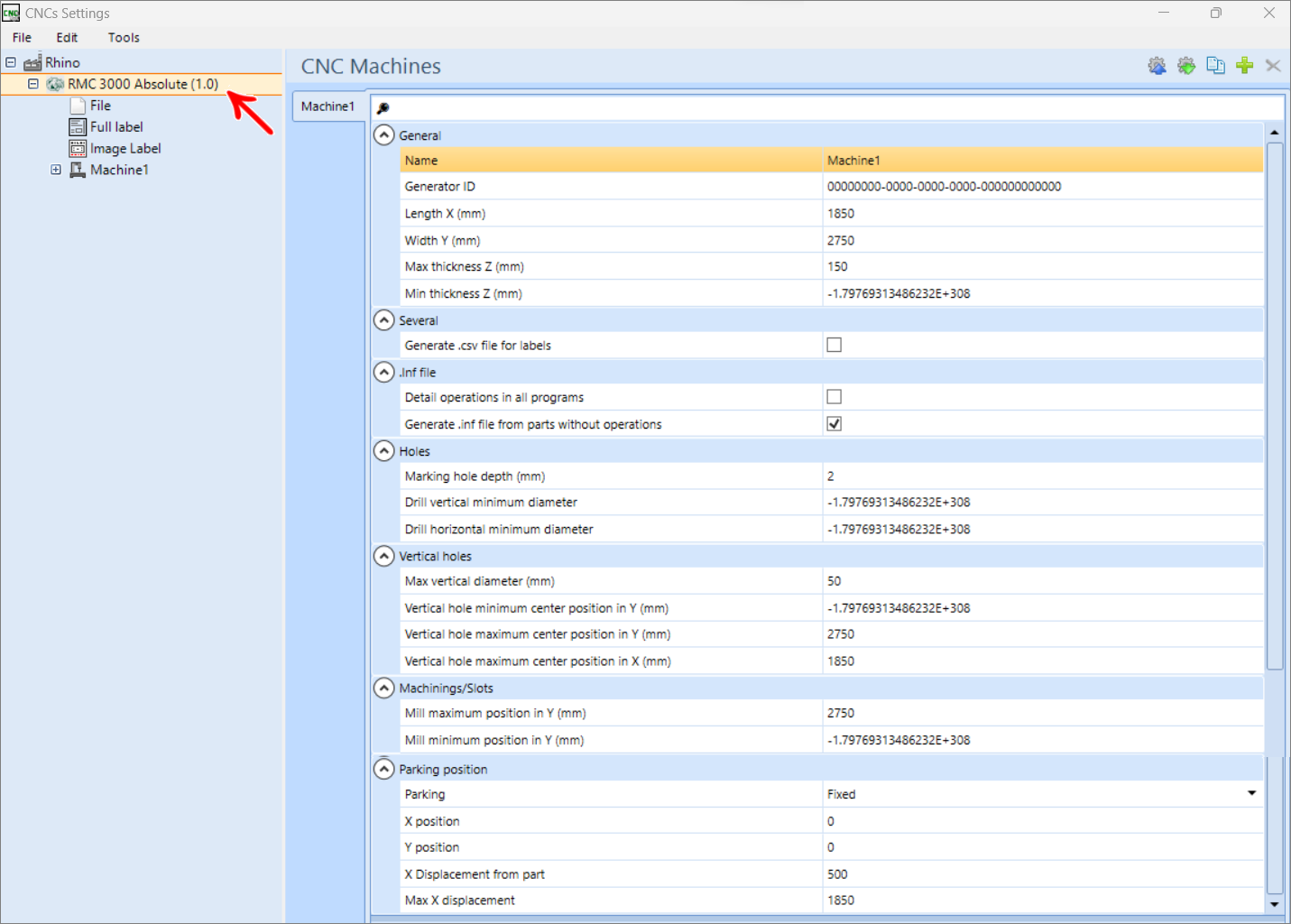This screenshot has width=1291, height=924.
Task: Uncheck Generate .inf file from parts without operations
Action: click(x=835, y=424)
